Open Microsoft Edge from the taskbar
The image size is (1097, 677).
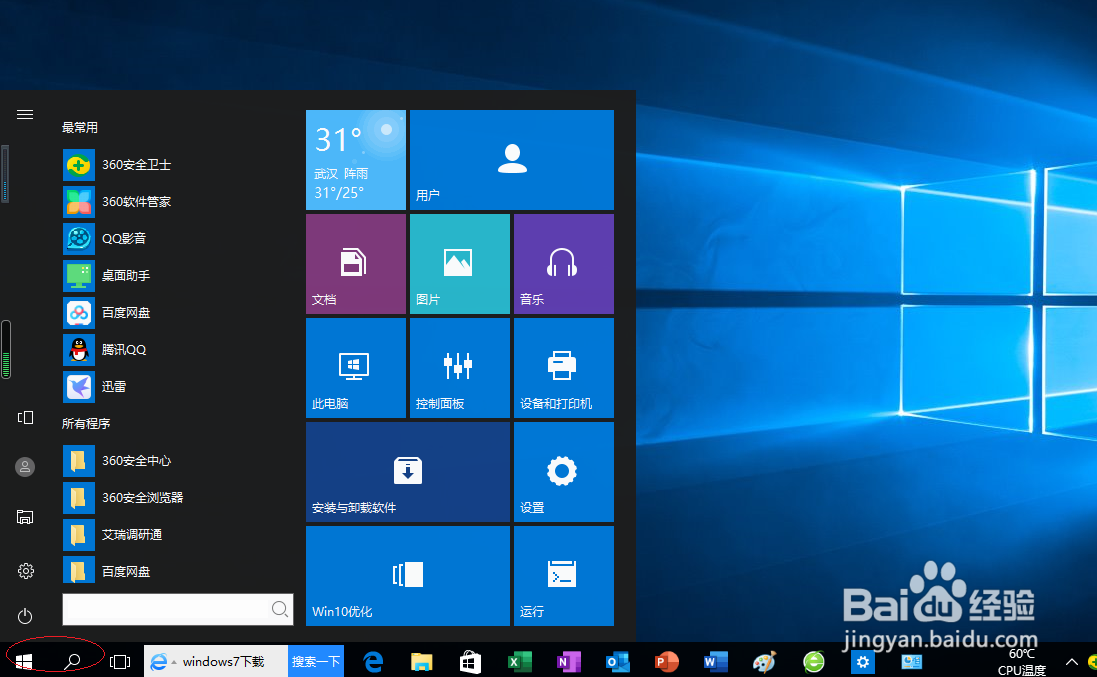point(372,661)
